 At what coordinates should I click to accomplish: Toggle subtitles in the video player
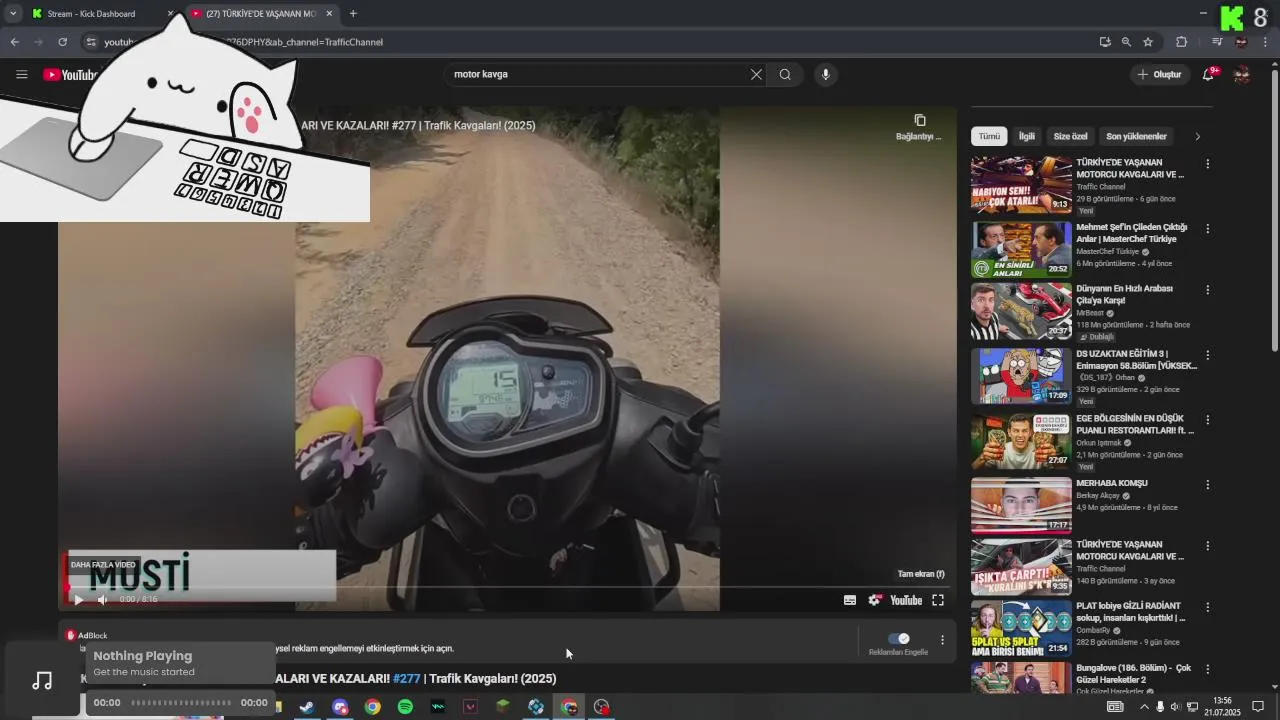click(850, 600)
